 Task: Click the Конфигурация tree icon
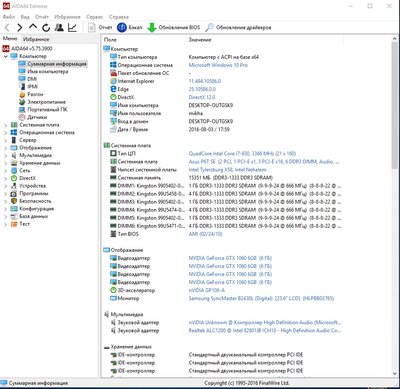(x=14, y=209)
